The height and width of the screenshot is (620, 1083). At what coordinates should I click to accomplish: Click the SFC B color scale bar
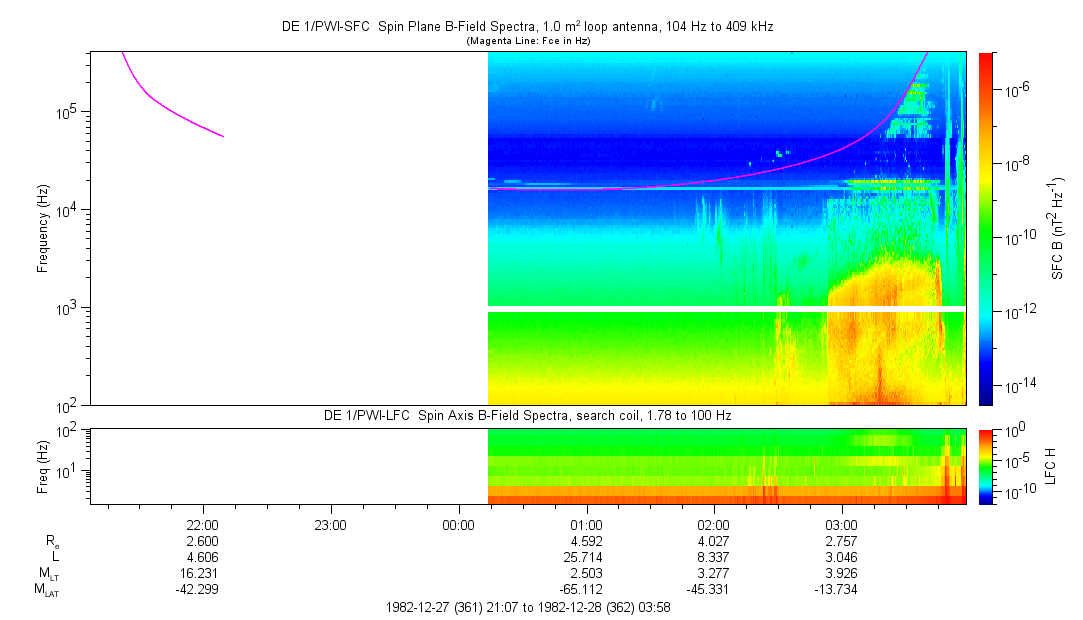click(986, 229)
